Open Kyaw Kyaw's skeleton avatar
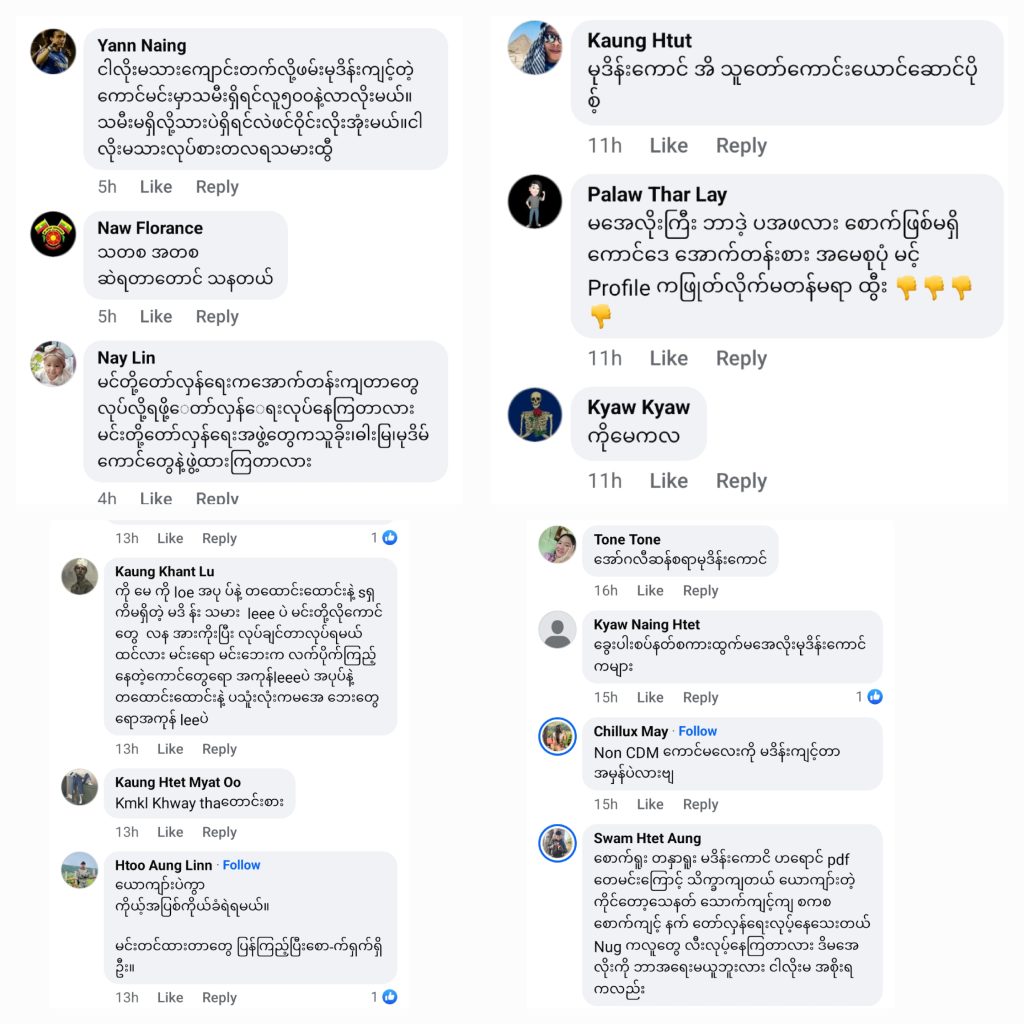The width and height of the screenshot is (1024, 1024). [x=534, y=414]
